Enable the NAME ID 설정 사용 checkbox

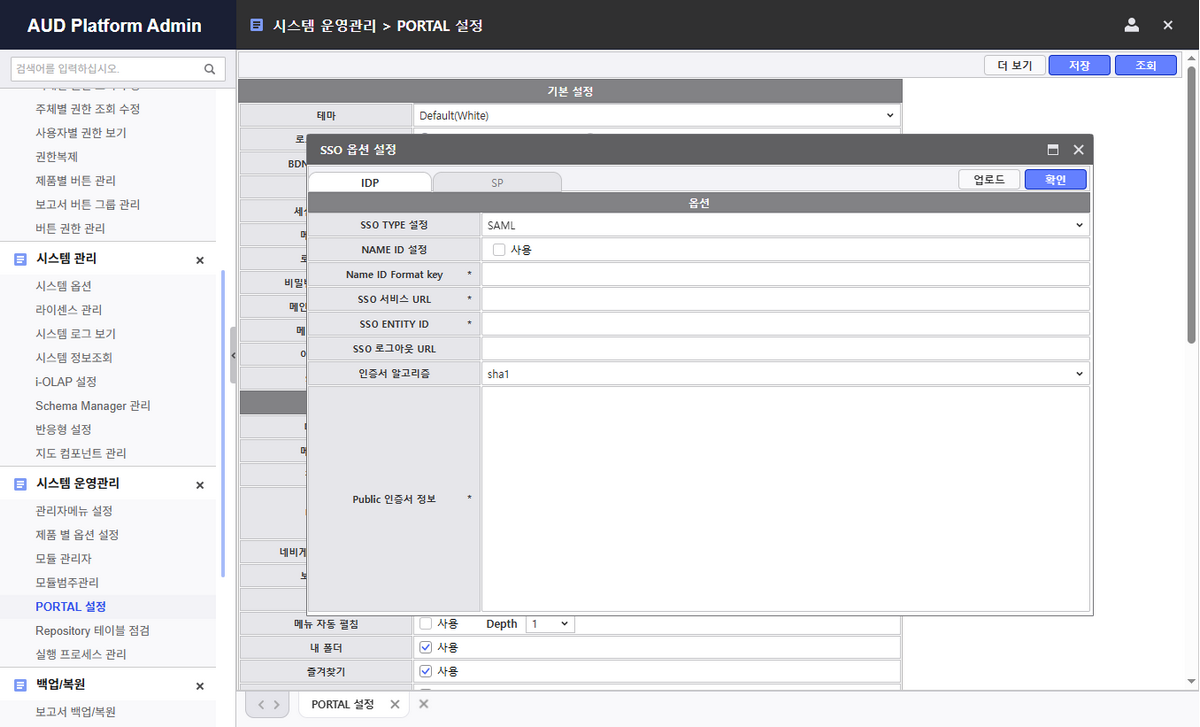pos(499,250)
